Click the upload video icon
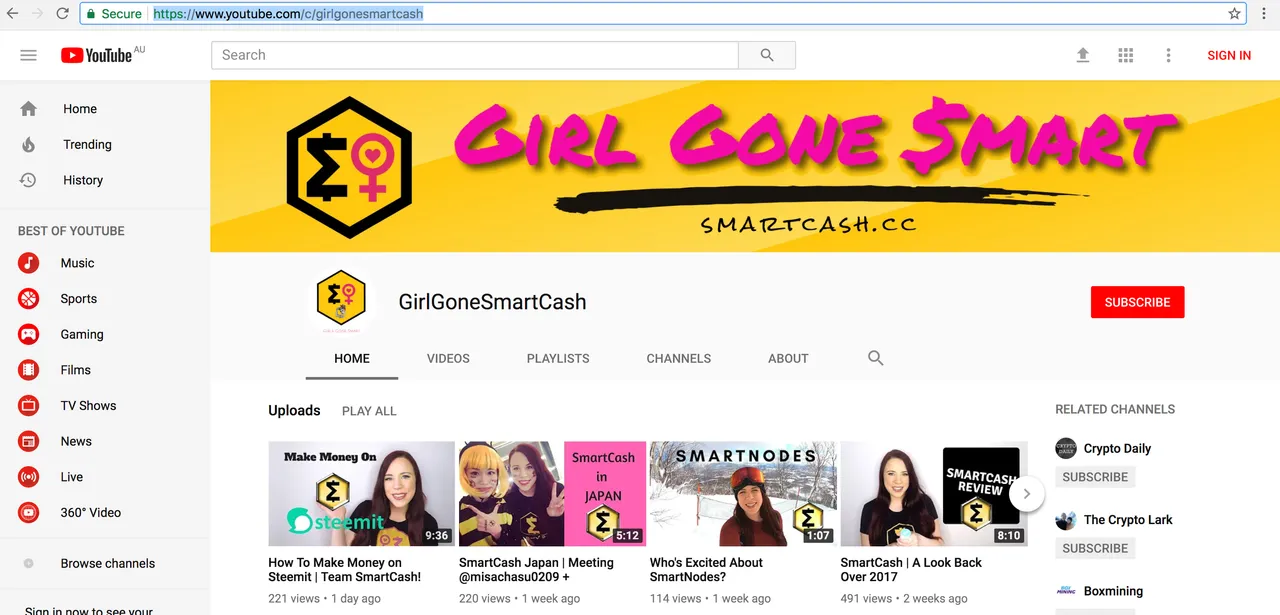Viewport: 1280px width, 615px height. [x=1082, y=55]
